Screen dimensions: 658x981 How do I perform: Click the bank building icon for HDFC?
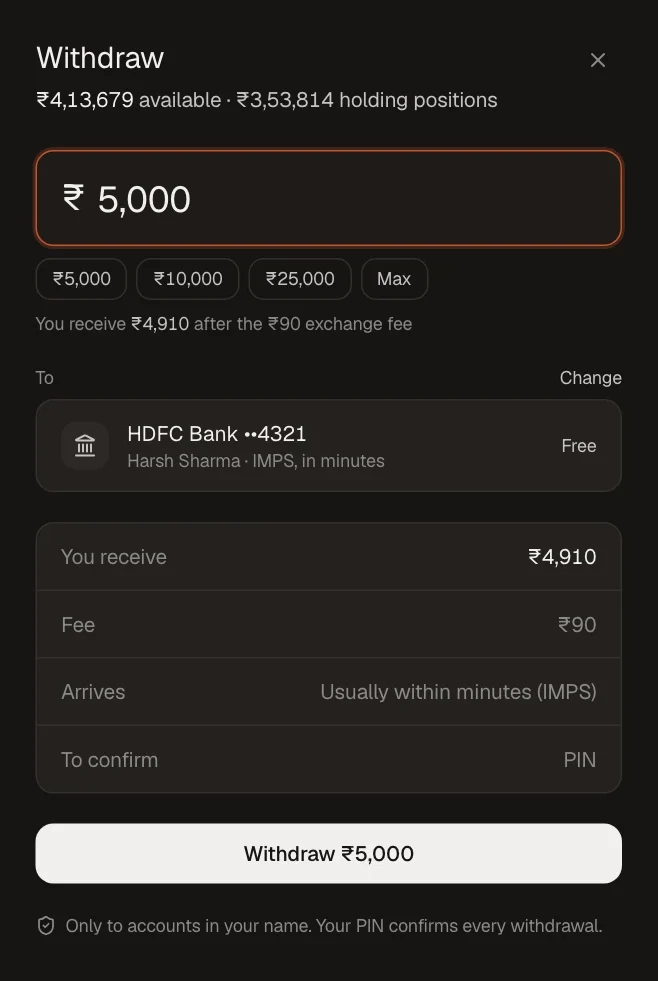85,445
